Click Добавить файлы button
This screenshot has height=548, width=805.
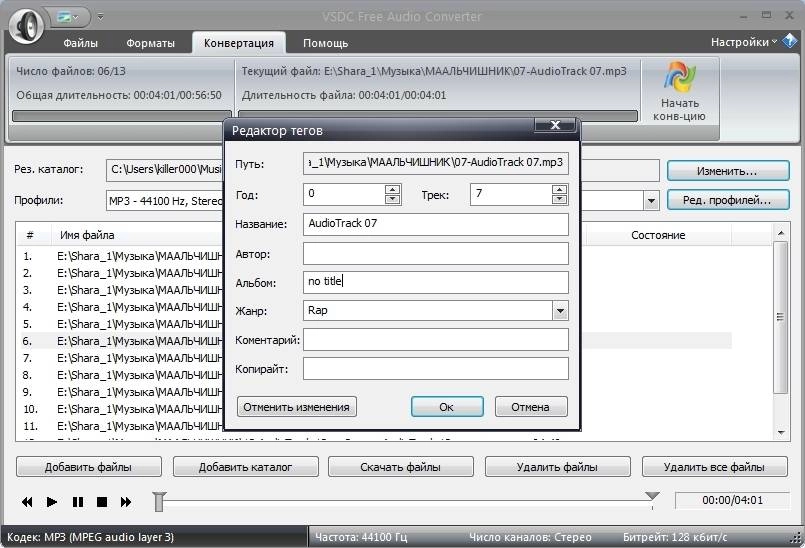click(x=88, y=467)
